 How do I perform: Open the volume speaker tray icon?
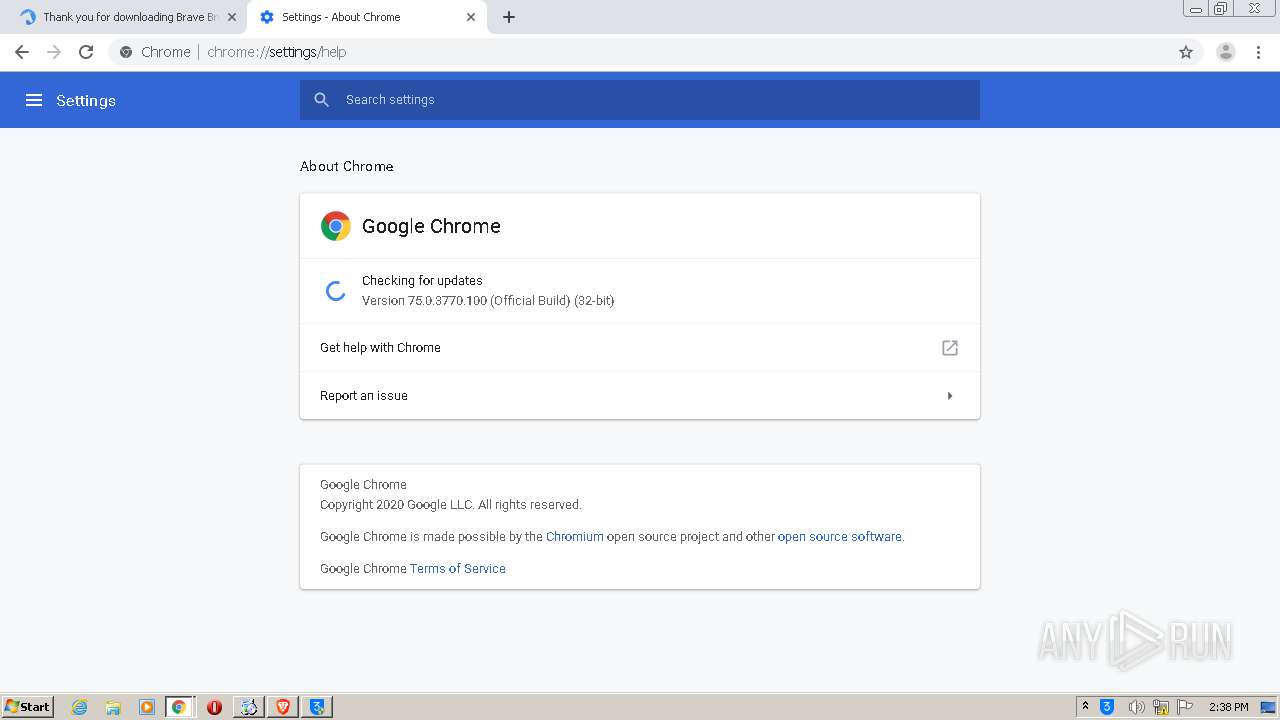click(x=1136, y=707)
